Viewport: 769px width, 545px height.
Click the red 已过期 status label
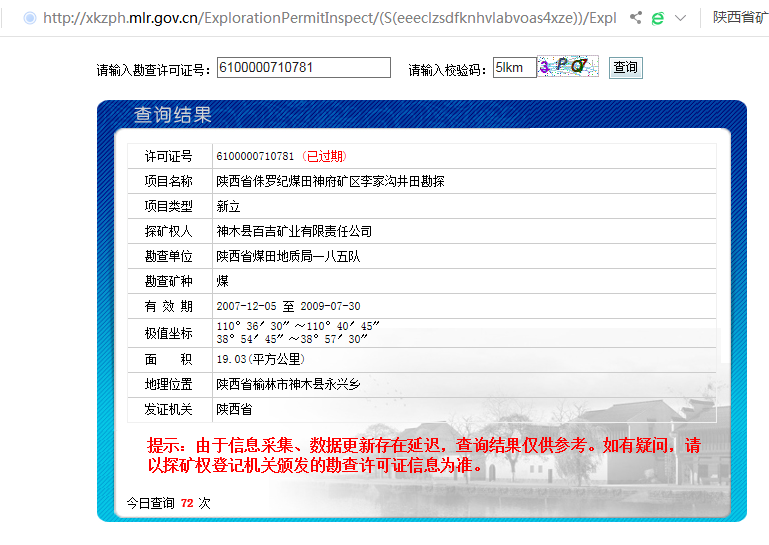click(324, 156)
